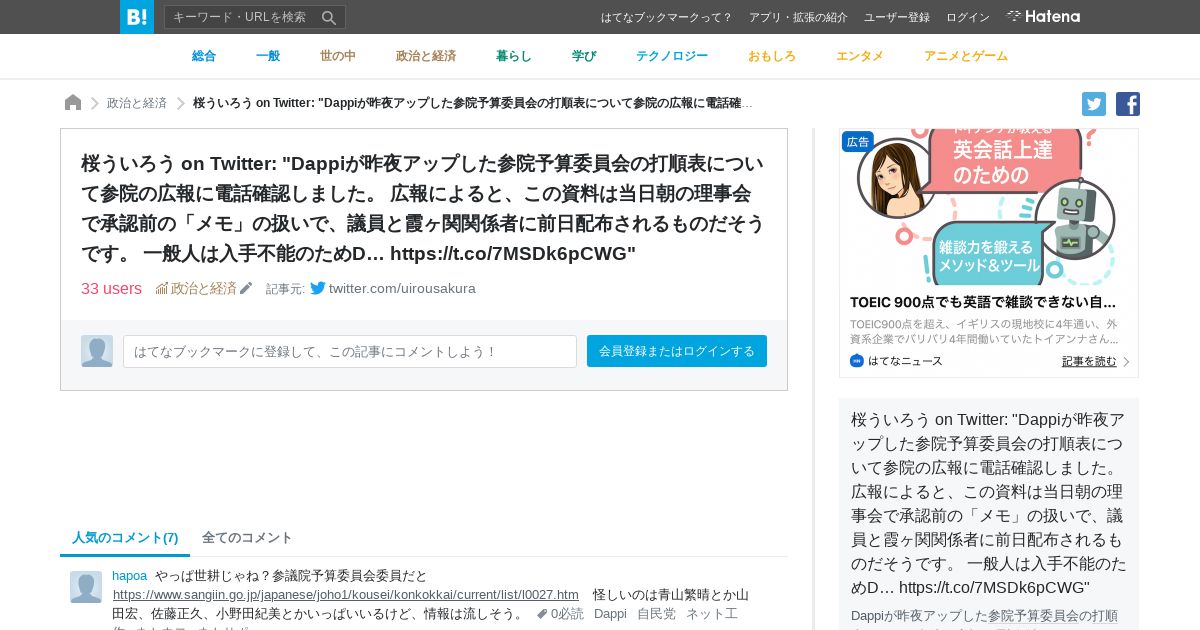
Task: Select the 学び category tab
Action: pyautogui.click(x=584, y=56)
